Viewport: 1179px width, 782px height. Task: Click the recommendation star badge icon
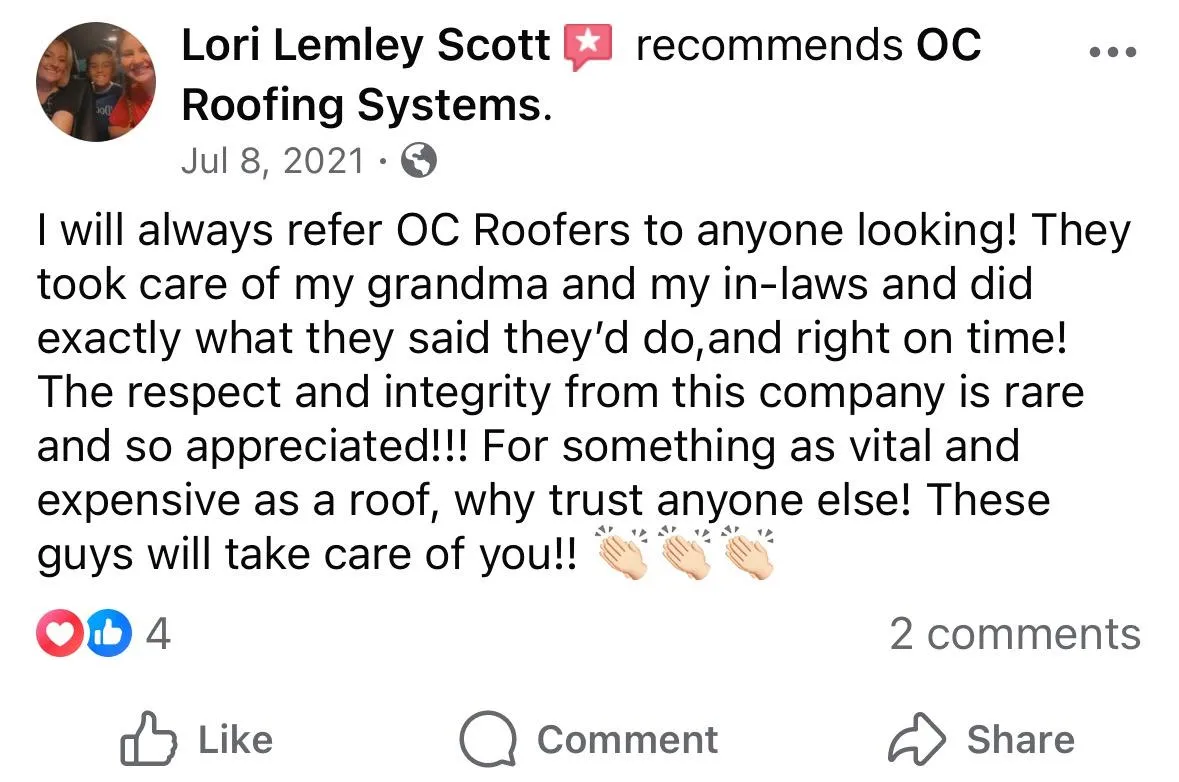pos(589,47)
